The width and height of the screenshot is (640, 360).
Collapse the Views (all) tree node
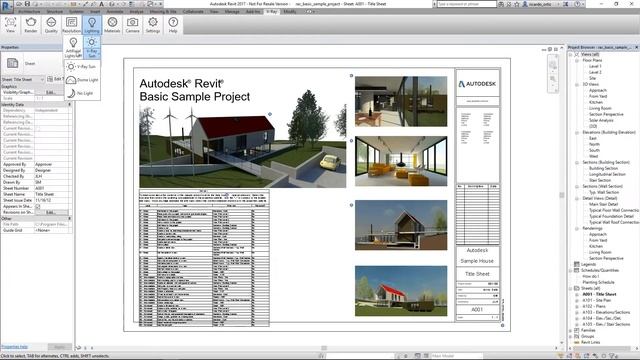(x=571, y=54)
